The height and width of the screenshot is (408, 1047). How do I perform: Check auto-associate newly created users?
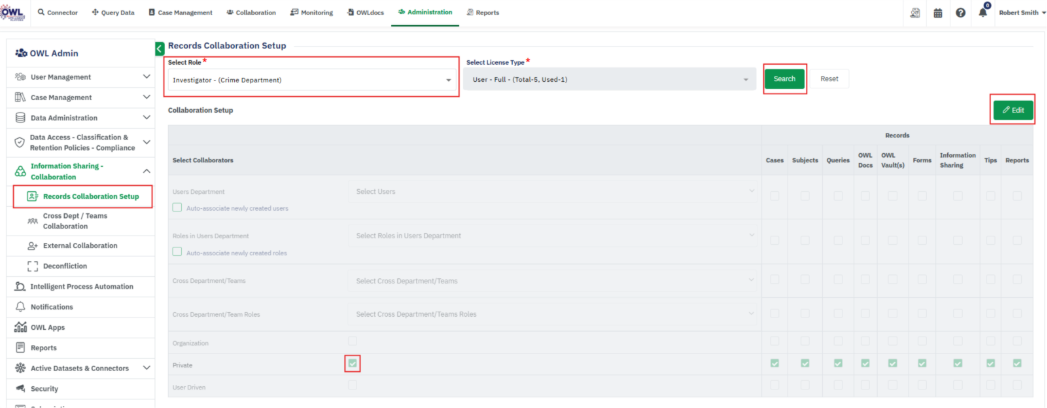pyautogui.click(x=177, y=208)
